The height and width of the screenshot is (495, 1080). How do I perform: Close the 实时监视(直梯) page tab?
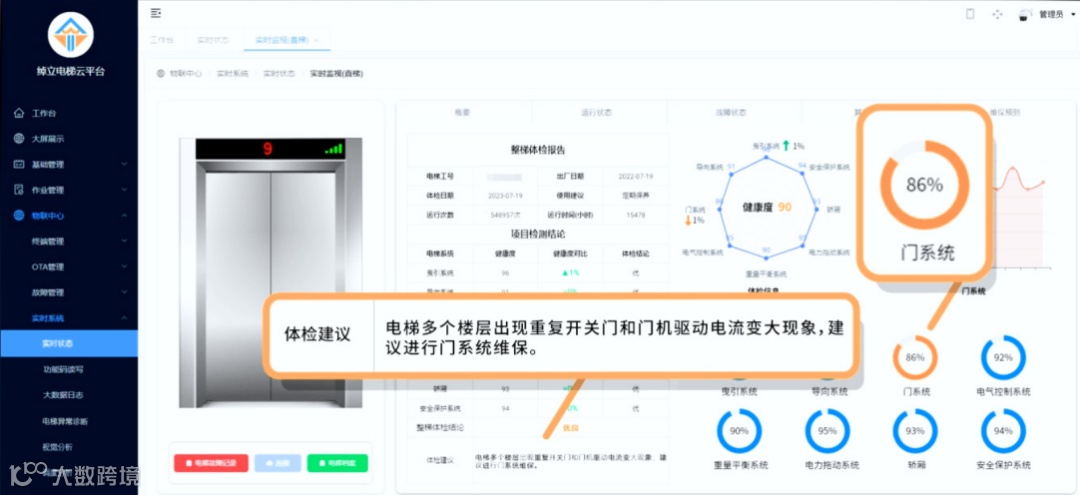(316, 40)
